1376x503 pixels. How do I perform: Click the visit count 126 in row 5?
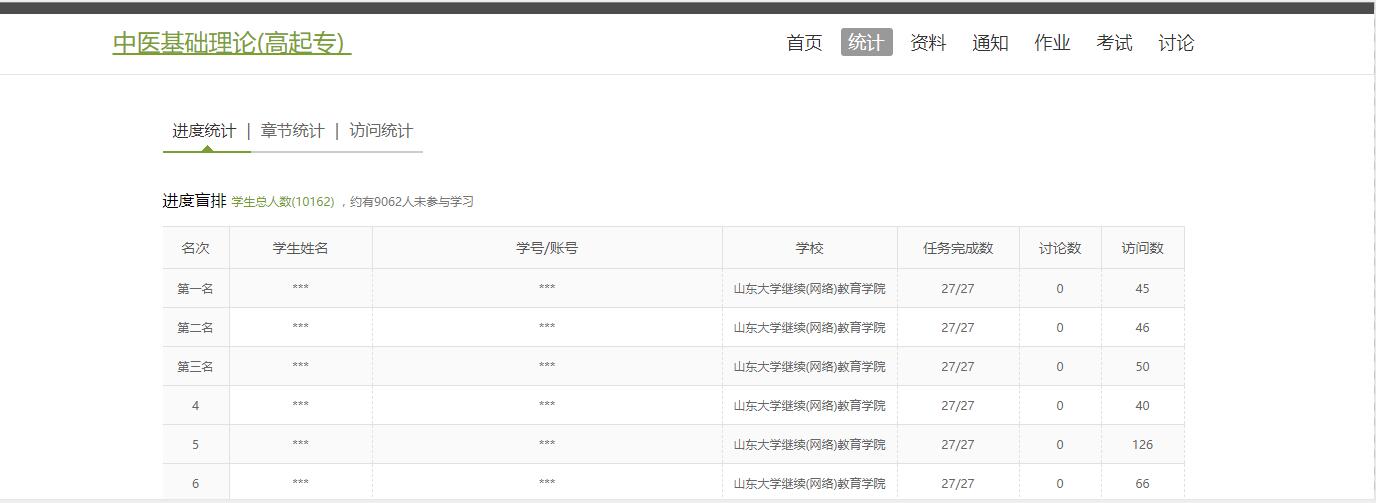point(1142,445)
